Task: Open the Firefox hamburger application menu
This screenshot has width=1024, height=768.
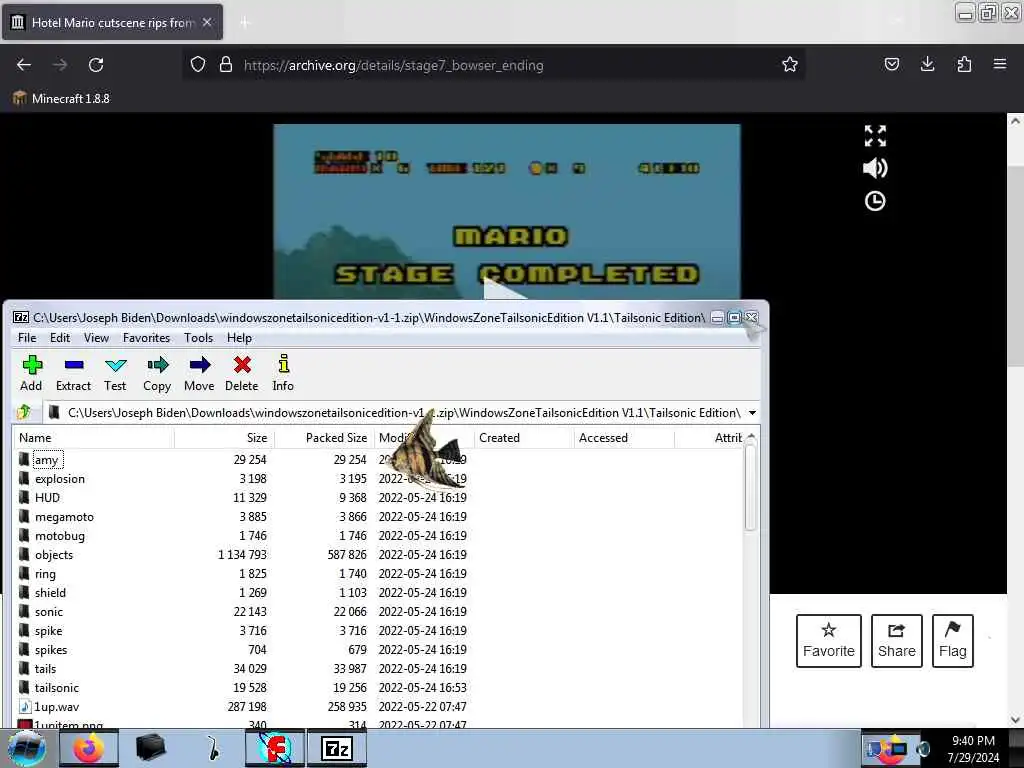Action: click(x=1000, y=65)
